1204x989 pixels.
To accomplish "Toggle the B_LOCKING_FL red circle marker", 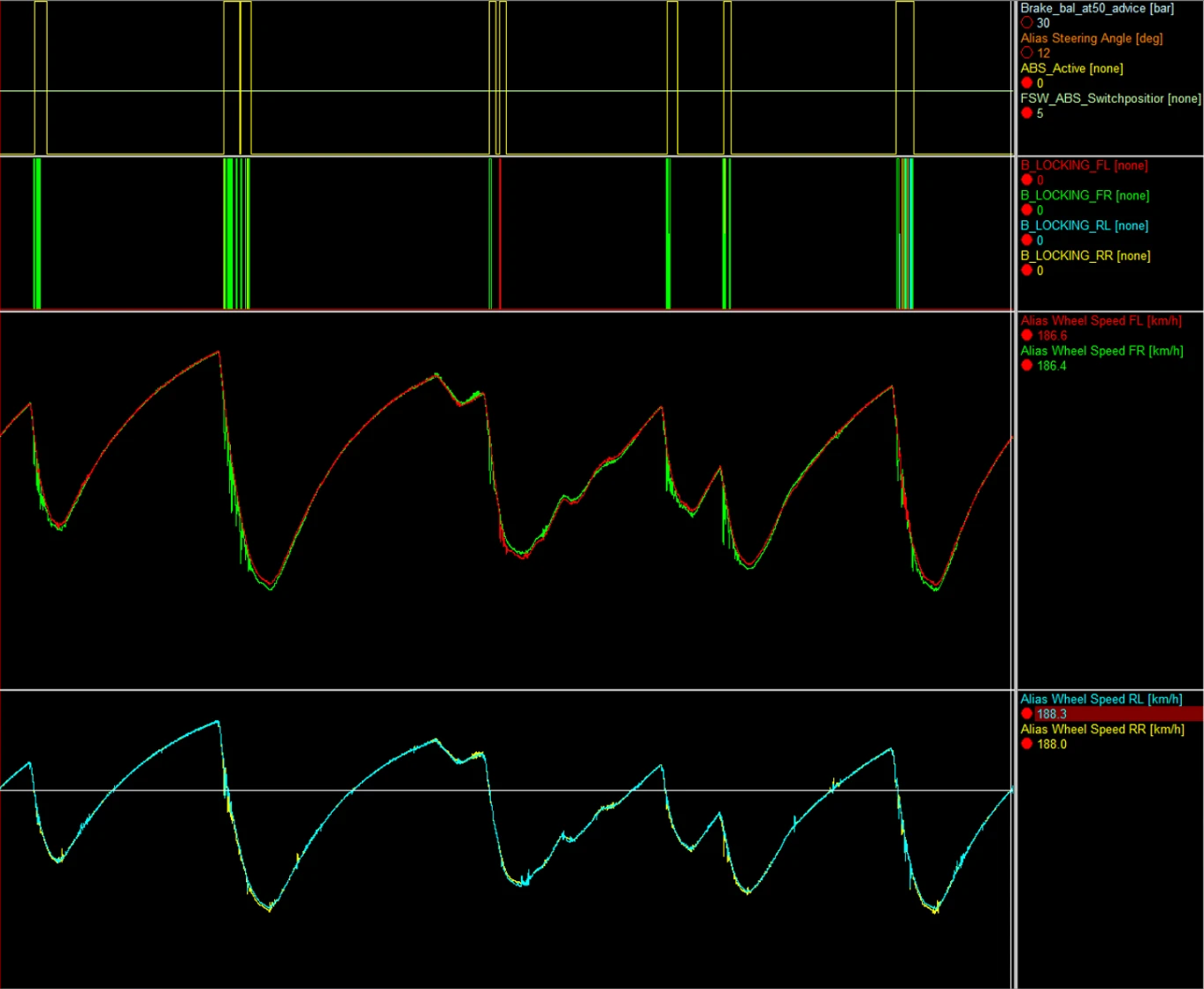I will click(1026, 180).
